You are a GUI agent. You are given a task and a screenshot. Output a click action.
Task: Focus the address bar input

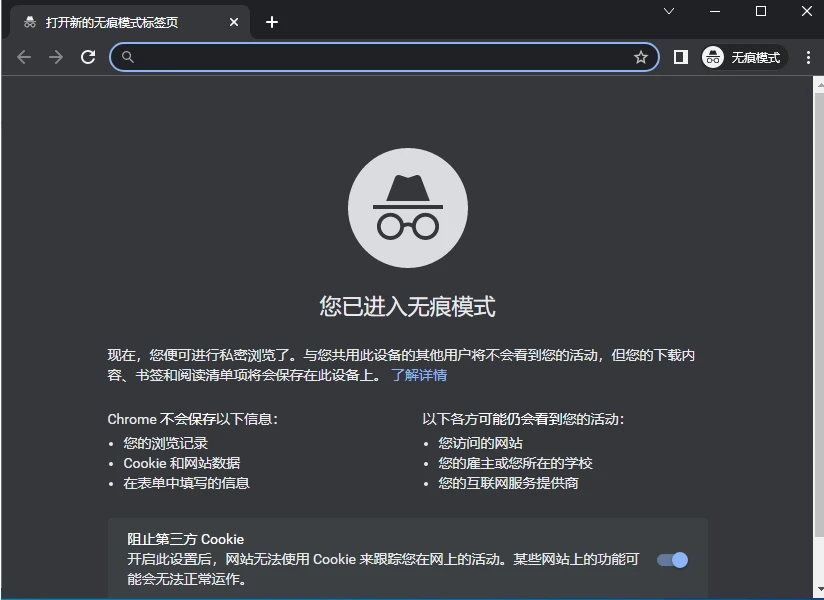[380, 57]
